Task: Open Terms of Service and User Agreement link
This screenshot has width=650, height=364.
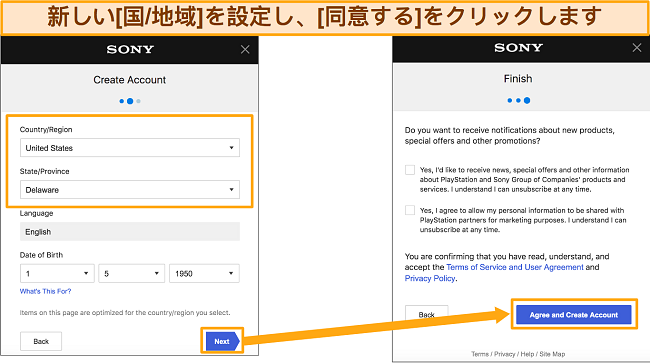Action: coord(515,267)
